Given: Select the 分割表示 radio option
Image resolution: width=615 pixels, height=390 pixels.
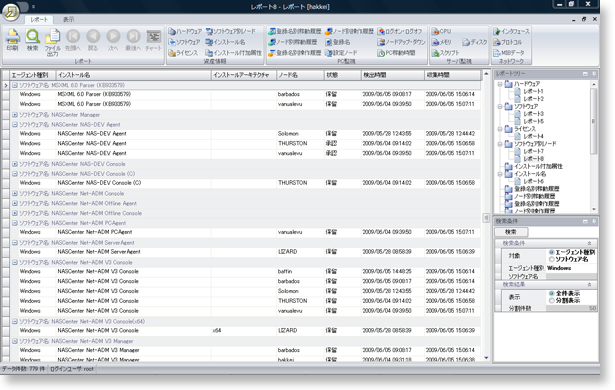Looking at the screenshot, I should pos(551,301).
